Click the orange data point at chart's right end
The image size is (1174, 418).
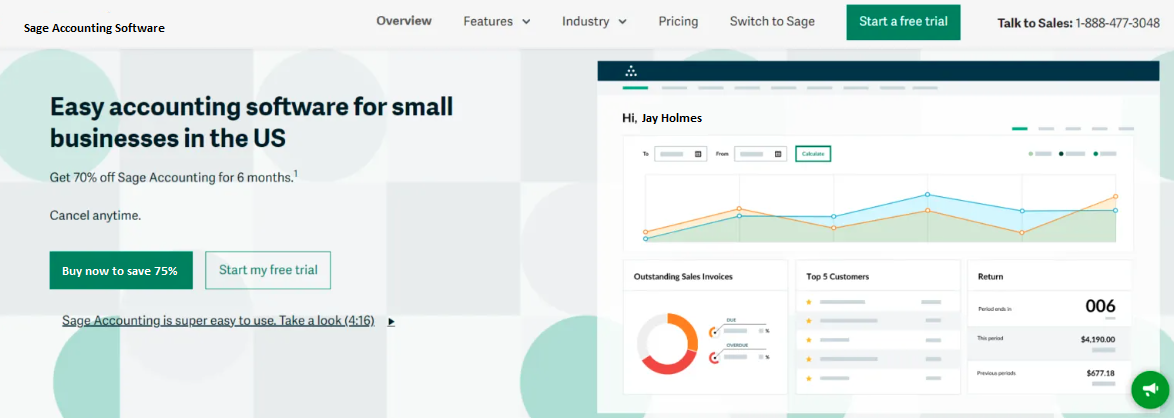1115,196
